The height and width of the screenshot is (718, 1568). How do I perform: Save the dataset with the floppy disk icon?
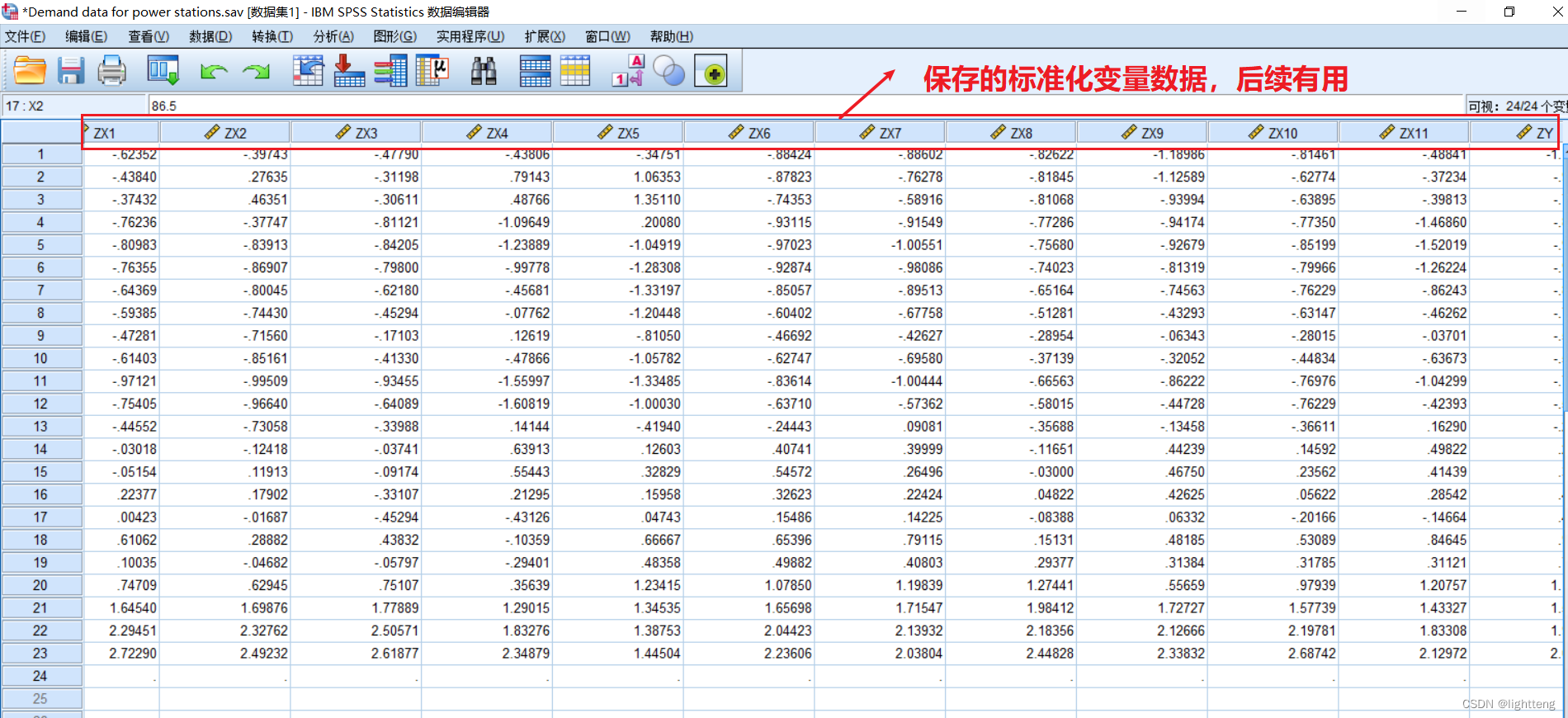tap(71, 71)
